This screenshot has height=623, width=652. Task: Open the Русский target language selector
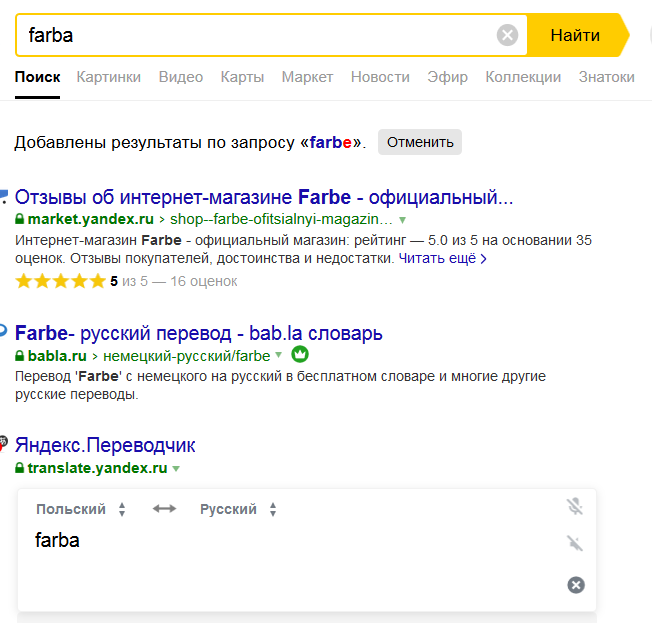(238, 509)
